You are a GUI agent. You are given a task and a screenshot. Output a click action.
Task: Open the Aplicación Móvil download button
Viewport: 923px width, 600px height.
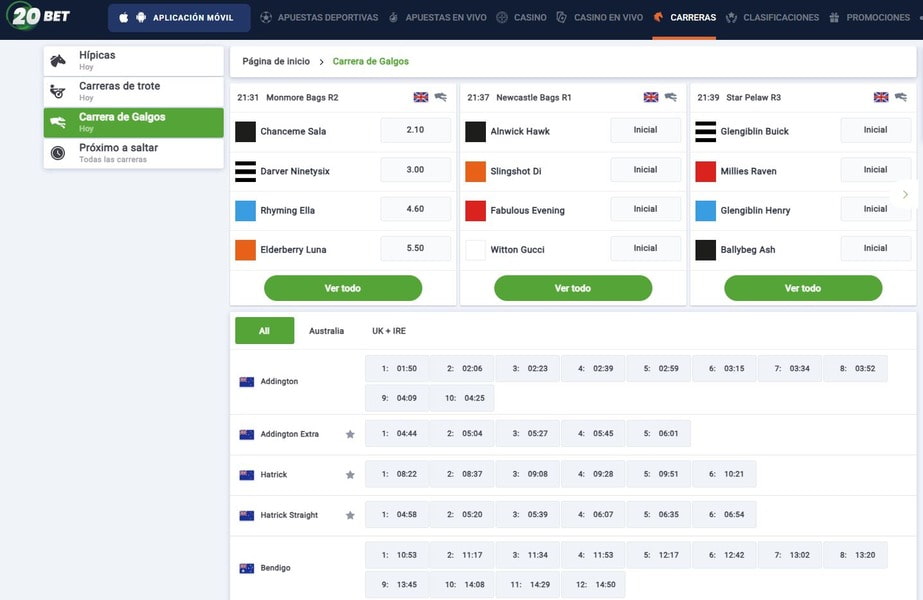pyautogui.click(x=179, y=18)
